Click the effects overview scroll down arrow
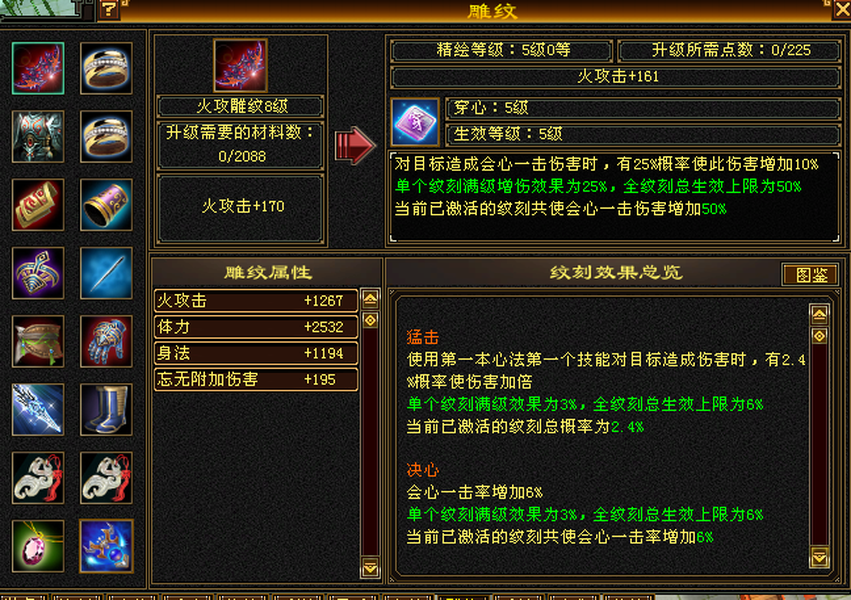This screenshot has height=600, width=851. pos(819,557)
